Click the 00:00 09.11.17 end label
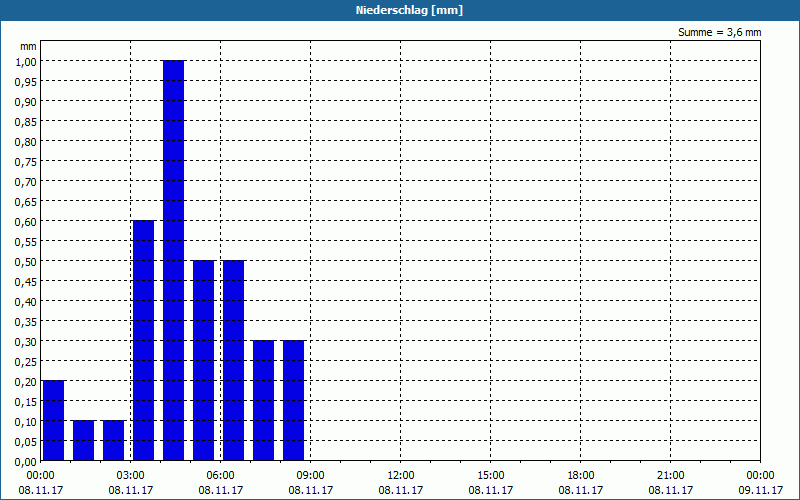Image resolution: width=800 pixels, height=500 pixels. tap(760, 483)
